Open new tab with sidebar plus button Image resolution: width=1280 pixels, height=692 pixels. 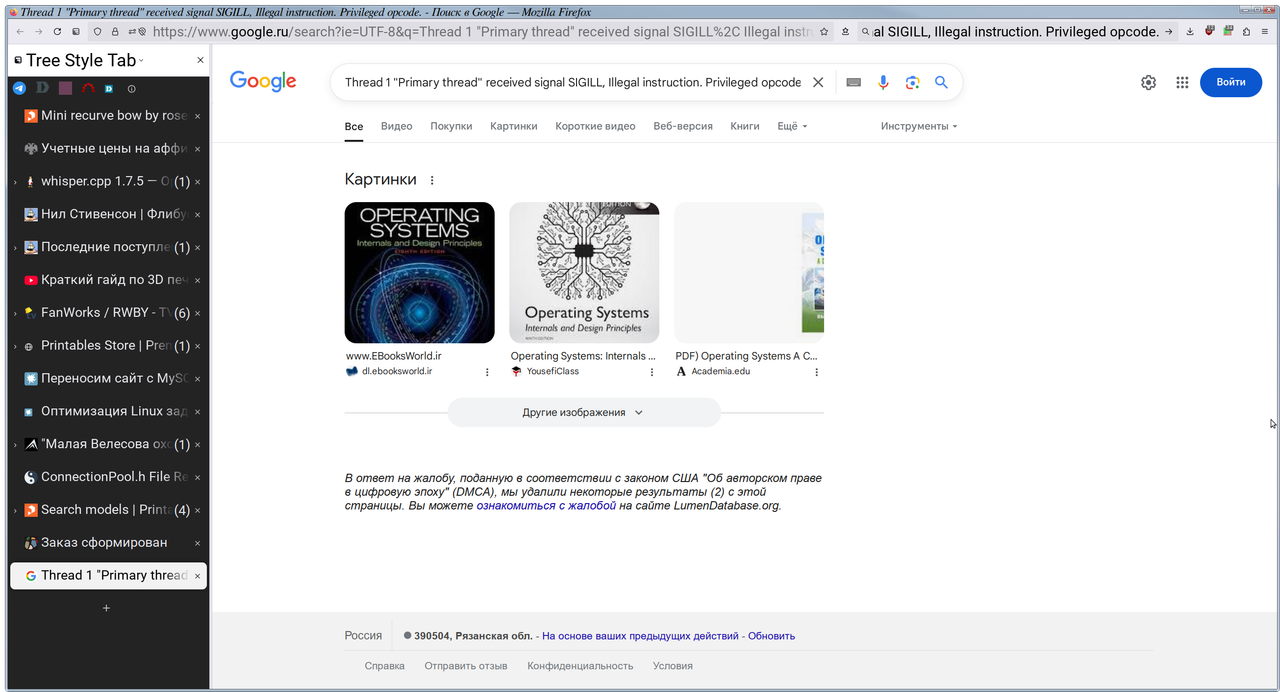click(107, 608)
